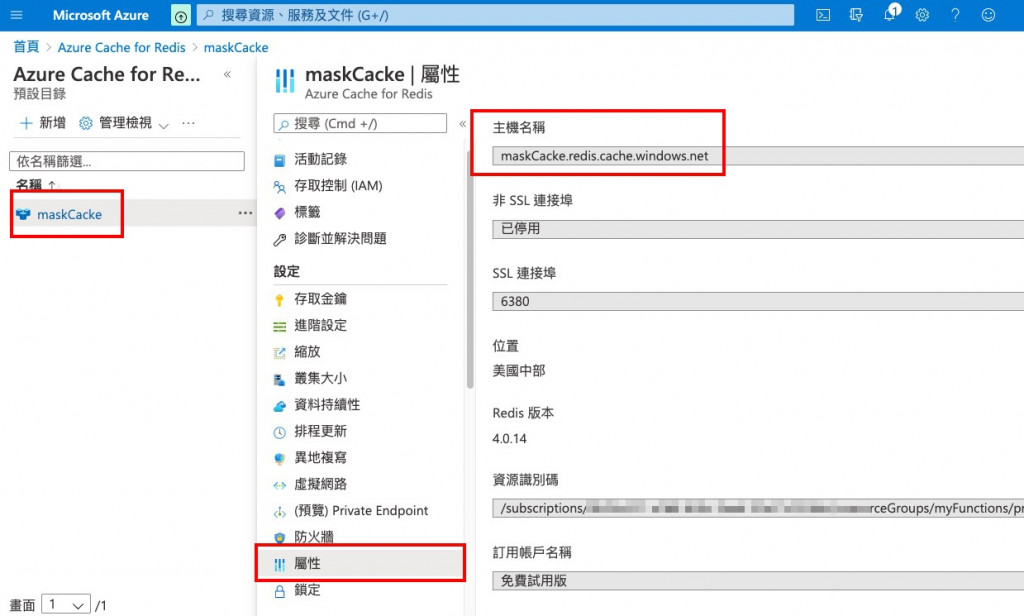The width and height of the screenshot is (1024, 616).
Task: Click the 縮放 scale icon
Action: tap(280, 353)
